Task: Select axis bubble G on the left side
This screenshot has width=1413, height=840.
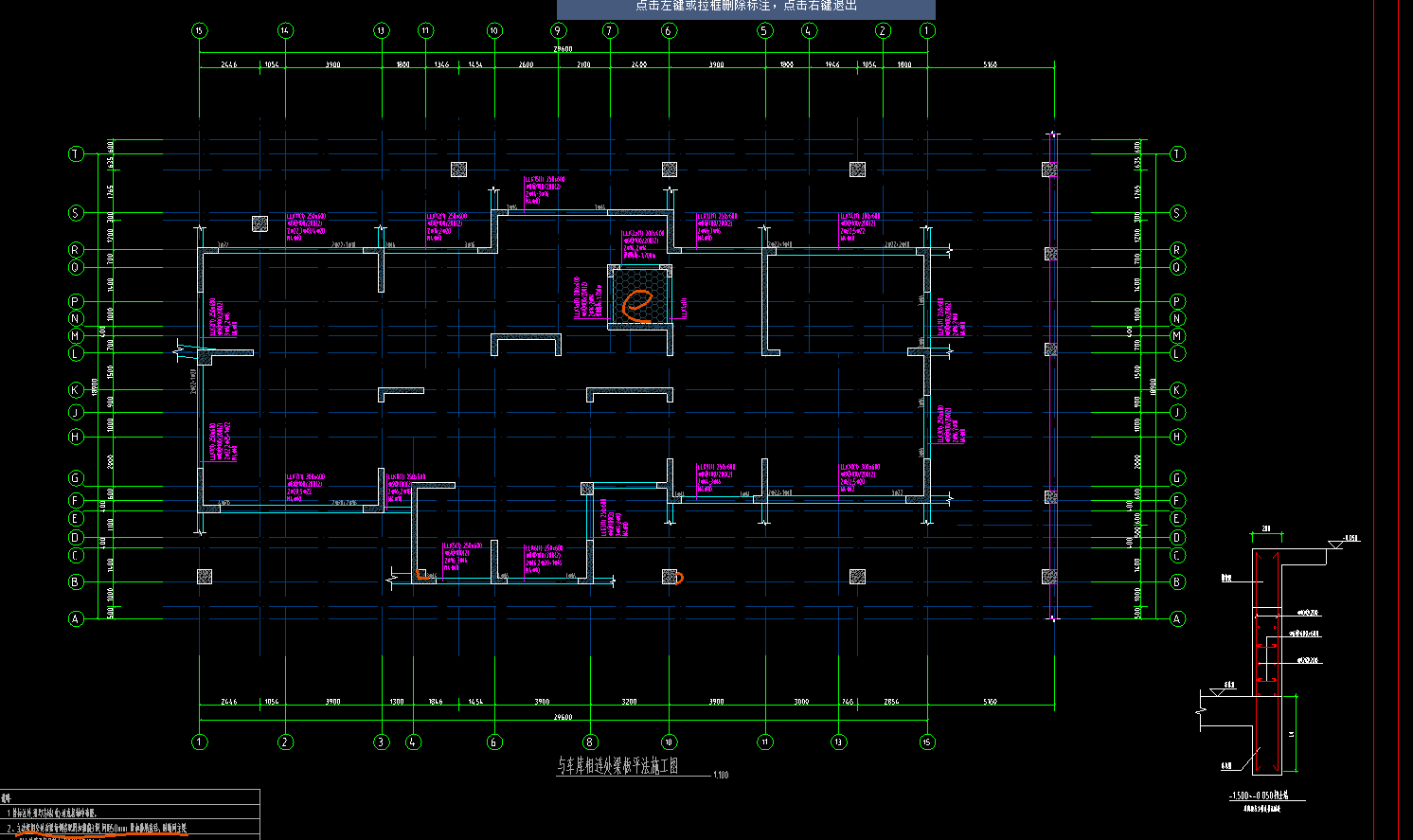Action: [x=76, y=478]
